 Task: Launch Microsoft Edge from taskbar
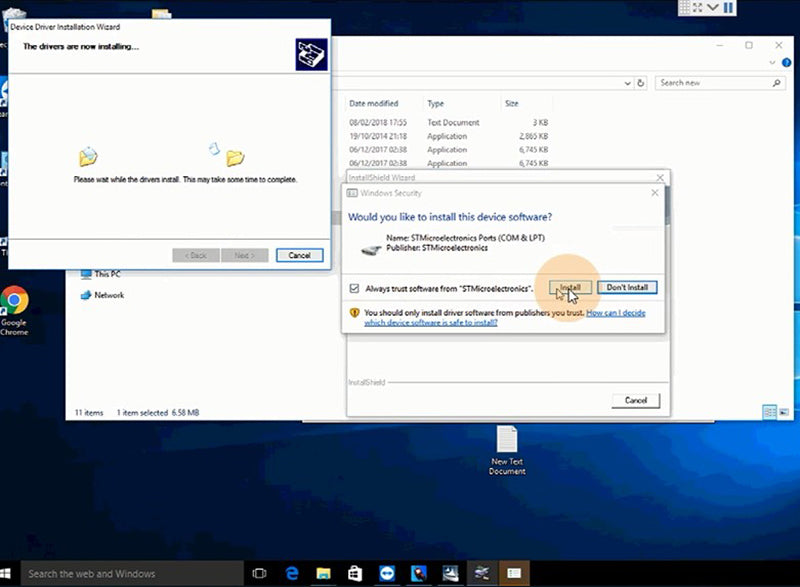[292, 574]
